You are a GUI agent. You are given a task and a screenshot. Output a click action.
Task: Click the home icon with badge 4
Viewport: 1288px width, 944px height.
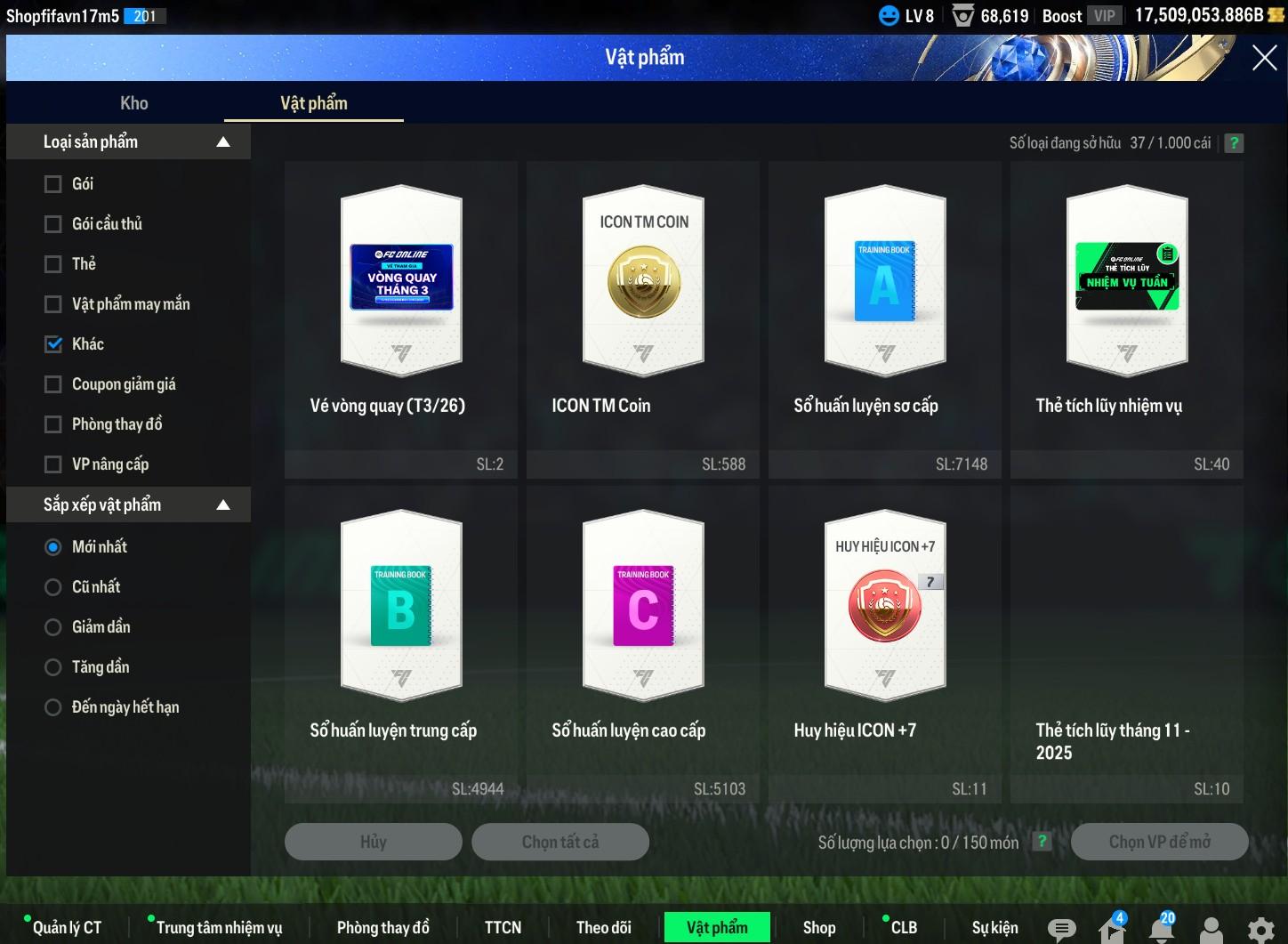click(1112, 930)
